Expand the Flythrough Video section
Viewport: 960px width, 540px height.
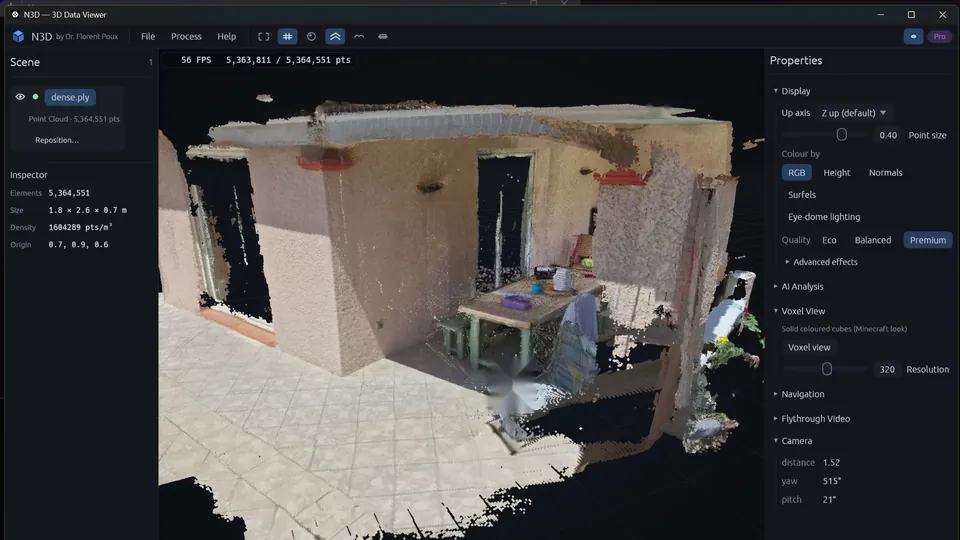point(811,419)
